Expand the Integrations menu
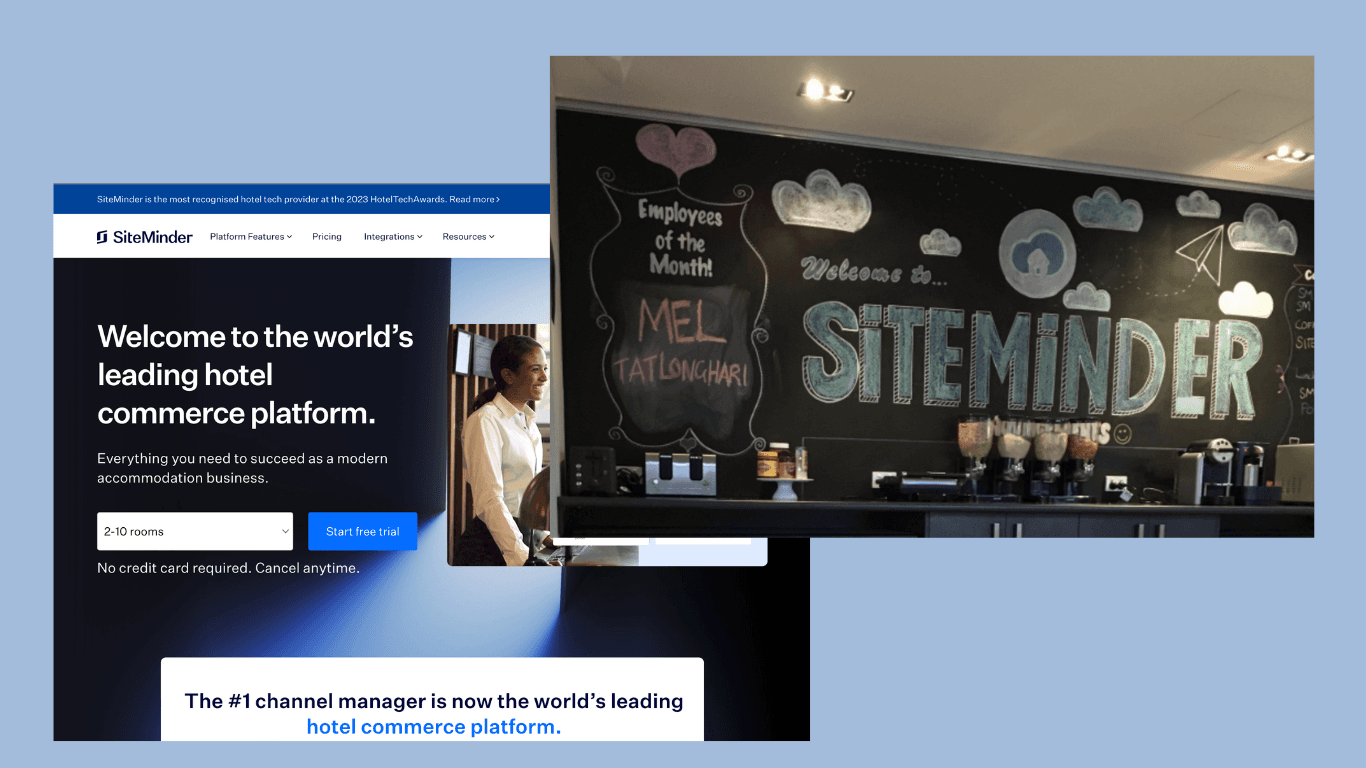Viewport: 1366px width, 768px height. click(393, 237)
